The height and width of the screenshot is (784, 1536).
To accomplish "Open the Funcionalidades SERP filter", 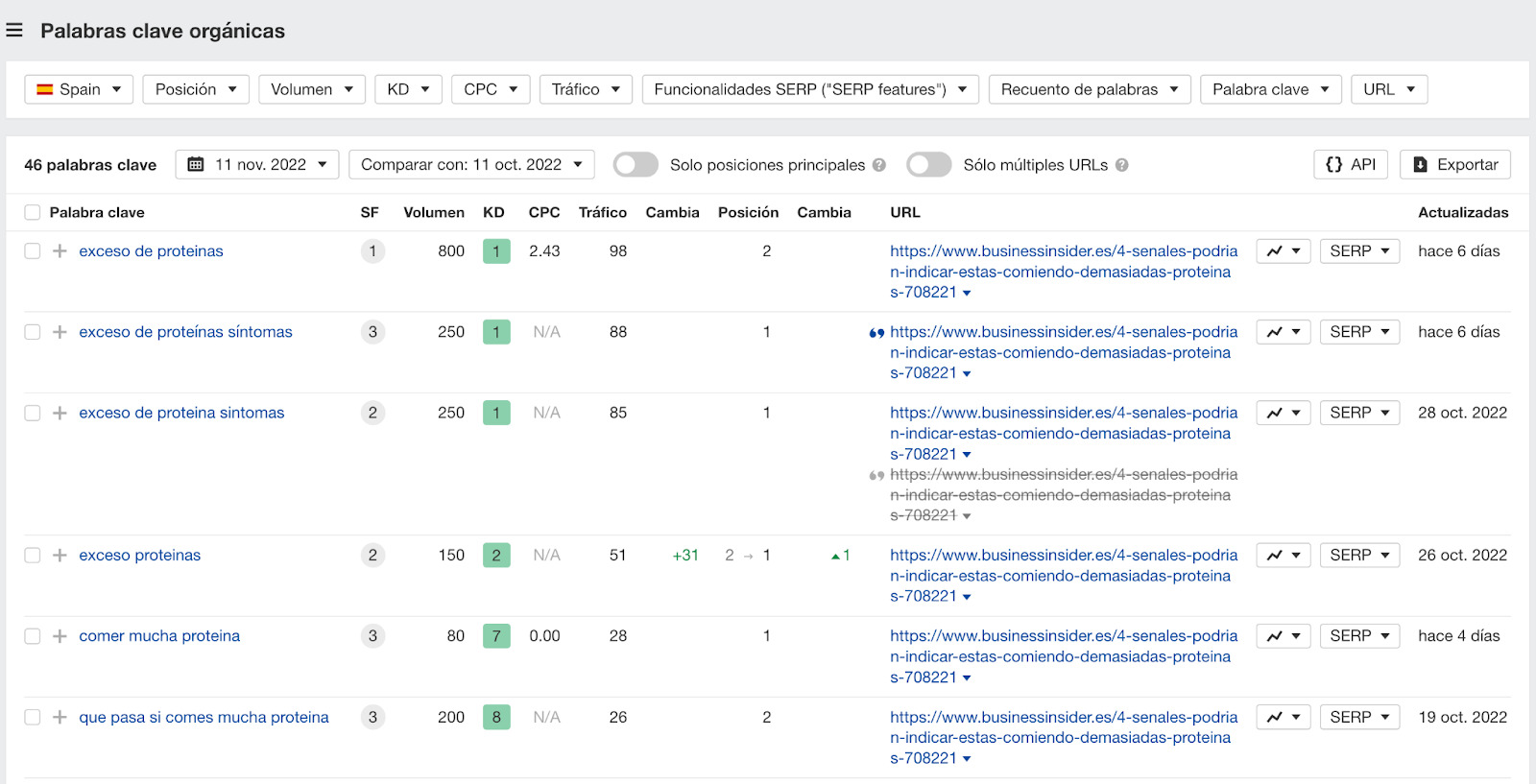I will point(809,89).
